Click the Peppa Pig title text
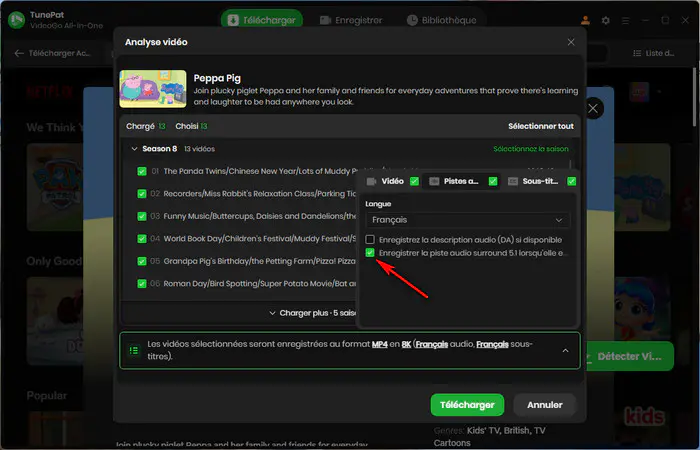700x450 pixels. tap(217, 78)
